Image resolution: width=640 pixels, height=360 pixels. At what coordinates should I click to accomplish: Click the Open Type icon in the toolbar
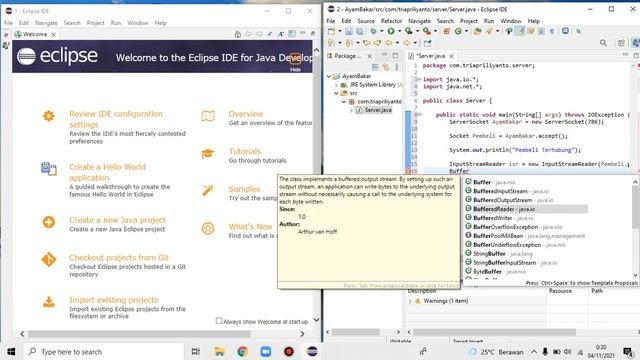click(x=477, y=31)
